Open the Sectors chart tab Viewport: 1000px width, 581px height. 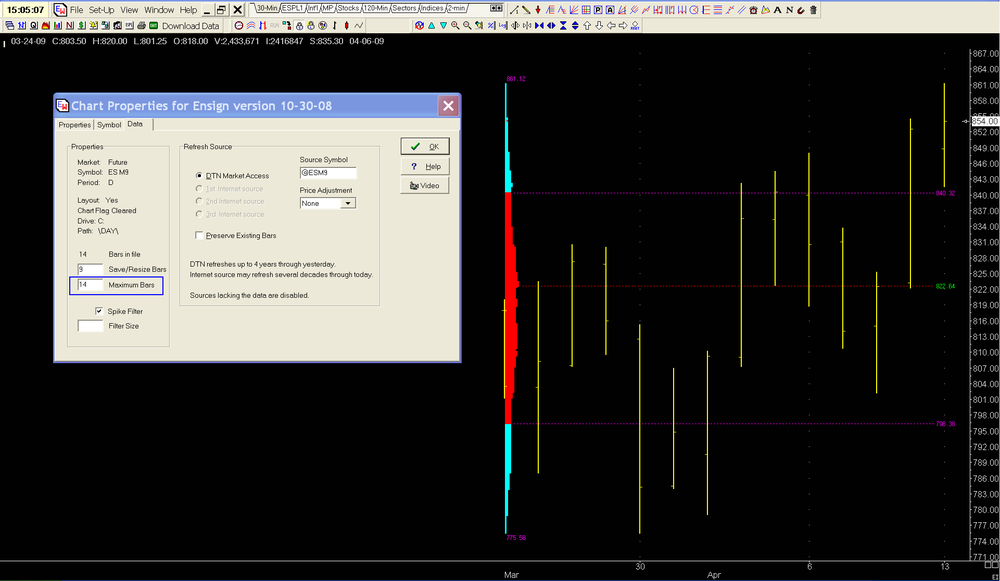404,8
